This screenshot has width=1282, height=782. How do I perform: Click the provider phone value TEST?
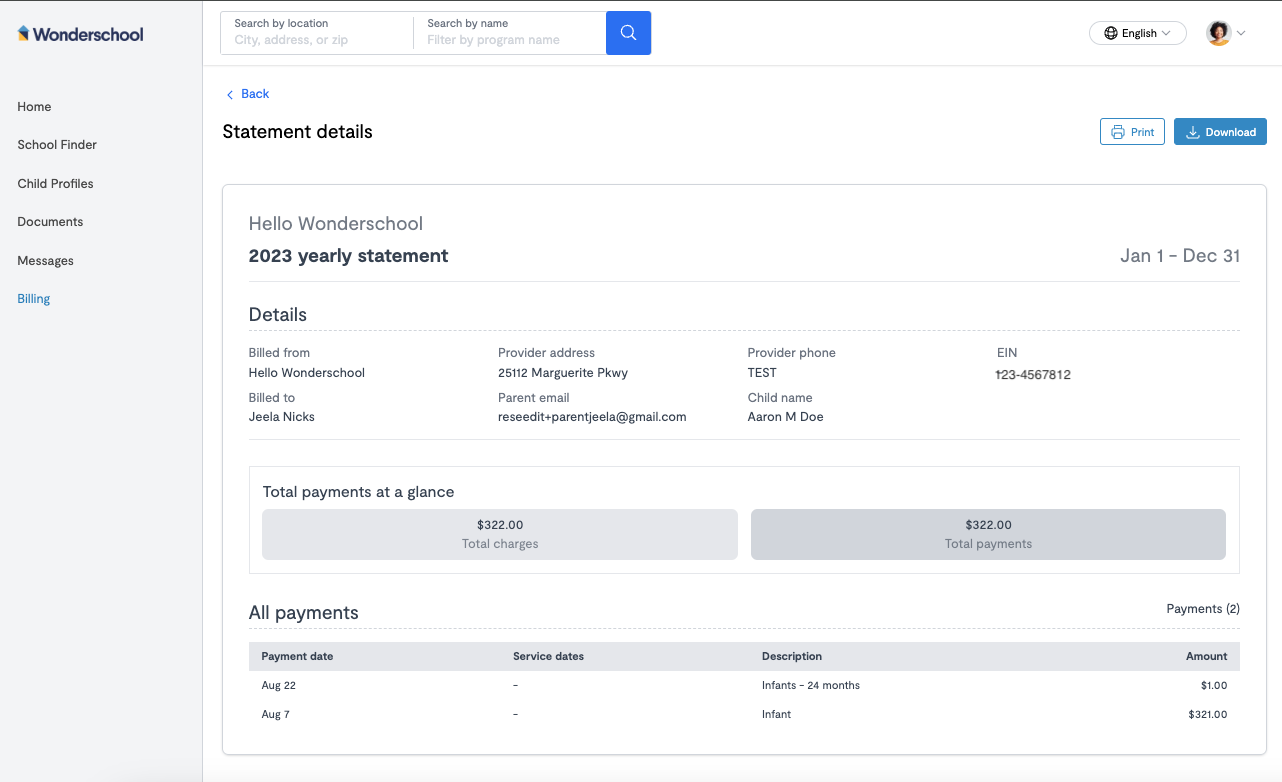(x=762, y=373)
